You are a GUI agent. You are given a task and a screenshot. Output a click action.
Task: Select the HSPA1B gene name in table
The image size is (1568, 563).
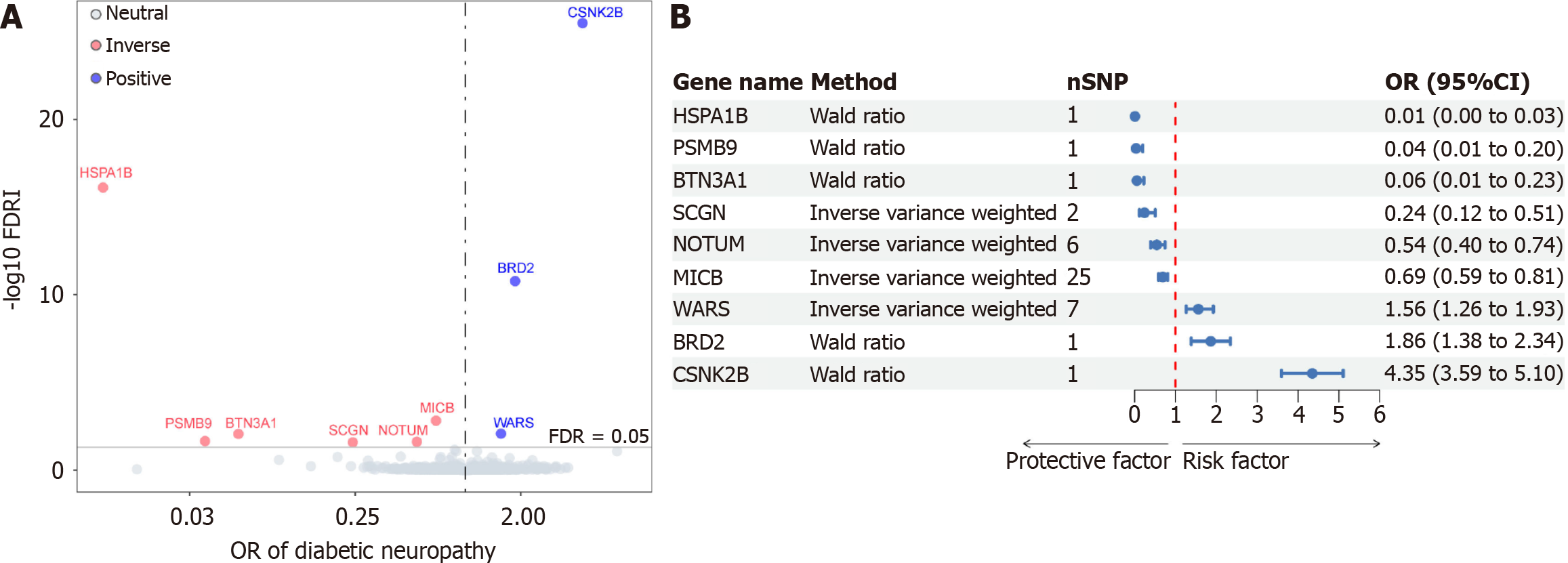710,116
